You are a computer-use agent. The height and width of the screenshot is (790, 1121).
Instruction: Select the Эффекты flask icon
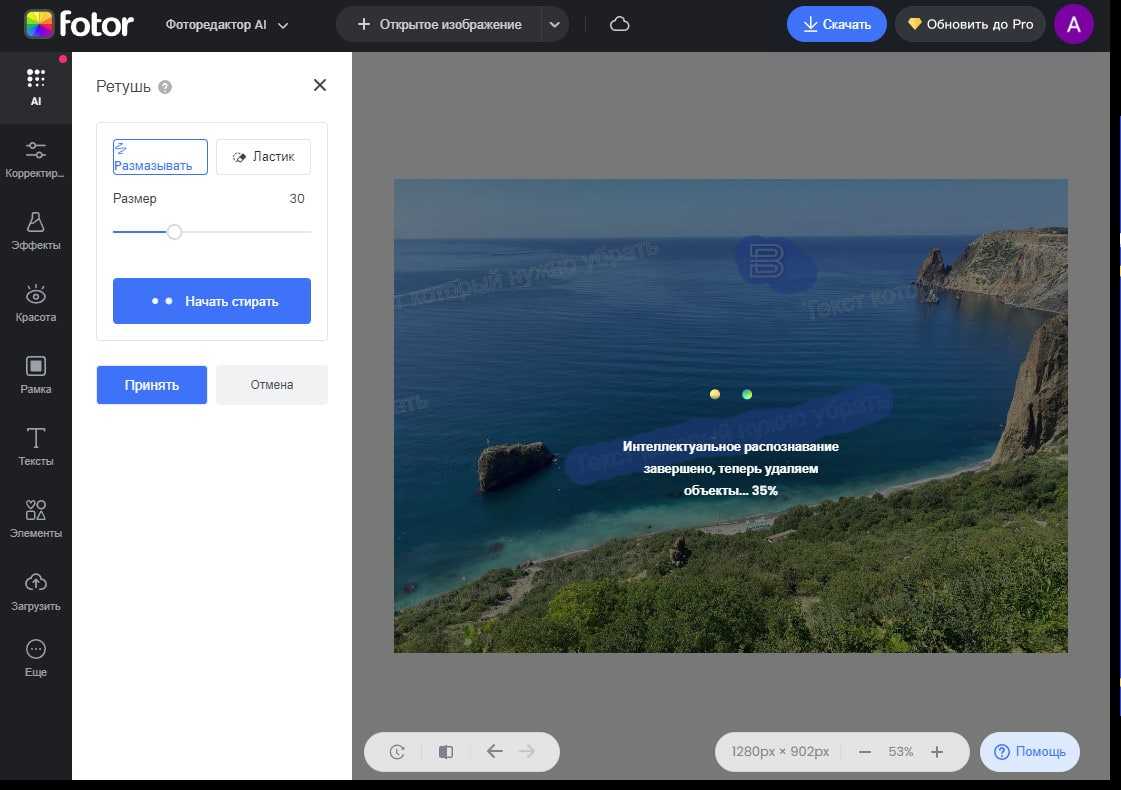click(x=36, y=230)
